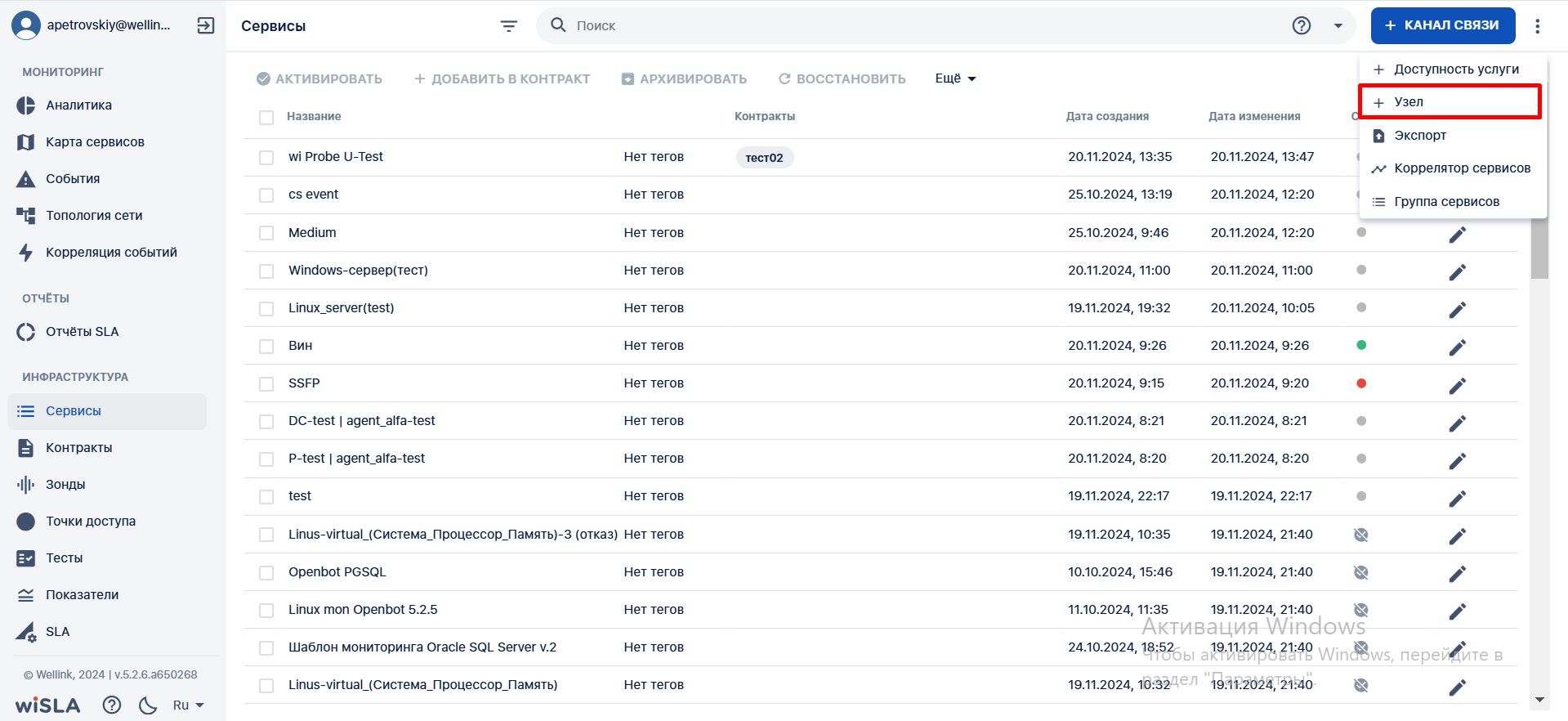Edit Openbot PGSQL with pencil icon
This screenshot has width=1568, height=721.
pos(1458,574)
